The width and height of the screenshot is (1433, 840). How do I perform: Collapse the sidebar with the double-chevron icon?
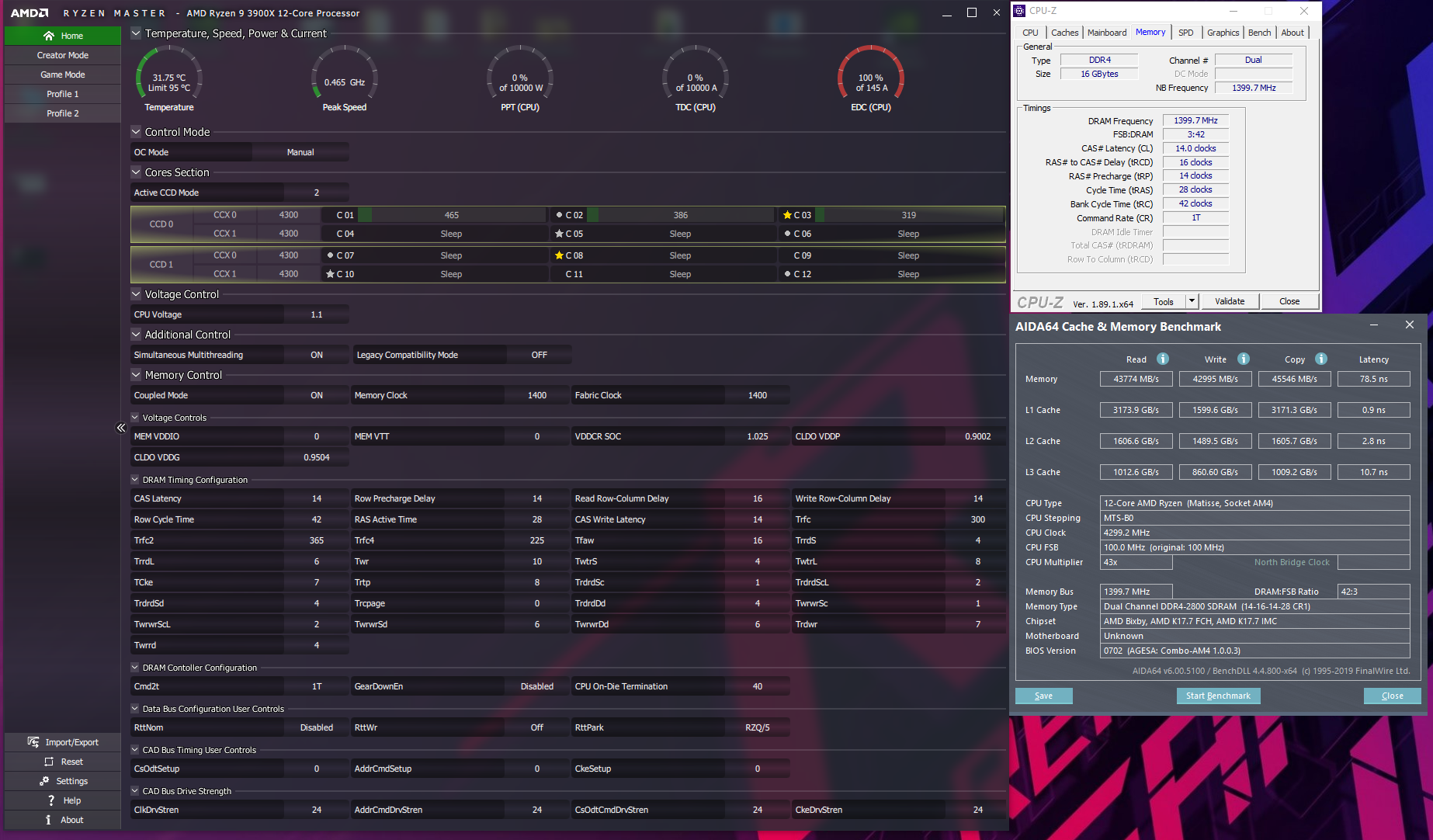[121, 428]
